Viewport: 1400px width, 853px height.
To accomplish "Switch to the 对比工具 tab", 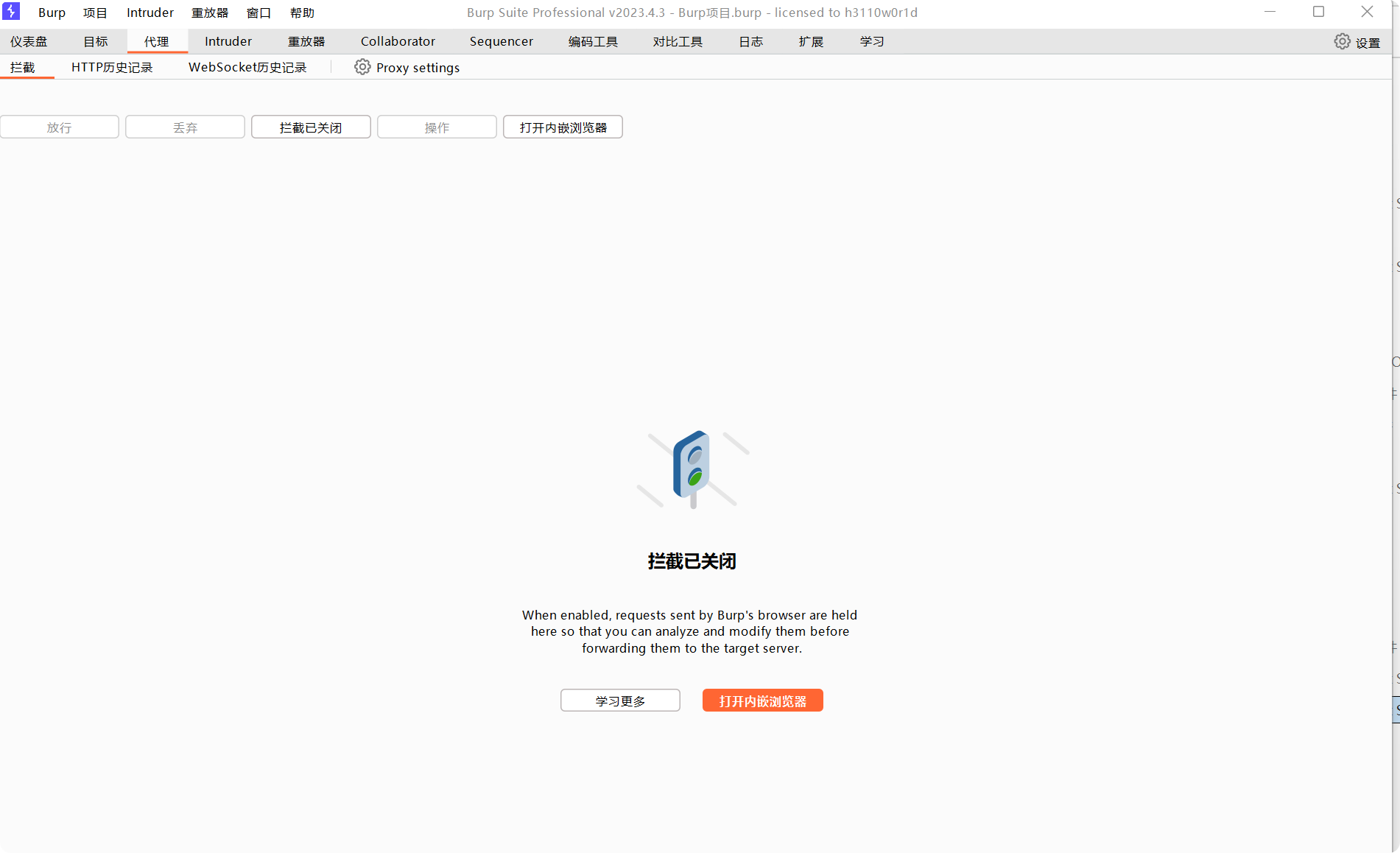I will pyautogui.click(x=678, y=41).
